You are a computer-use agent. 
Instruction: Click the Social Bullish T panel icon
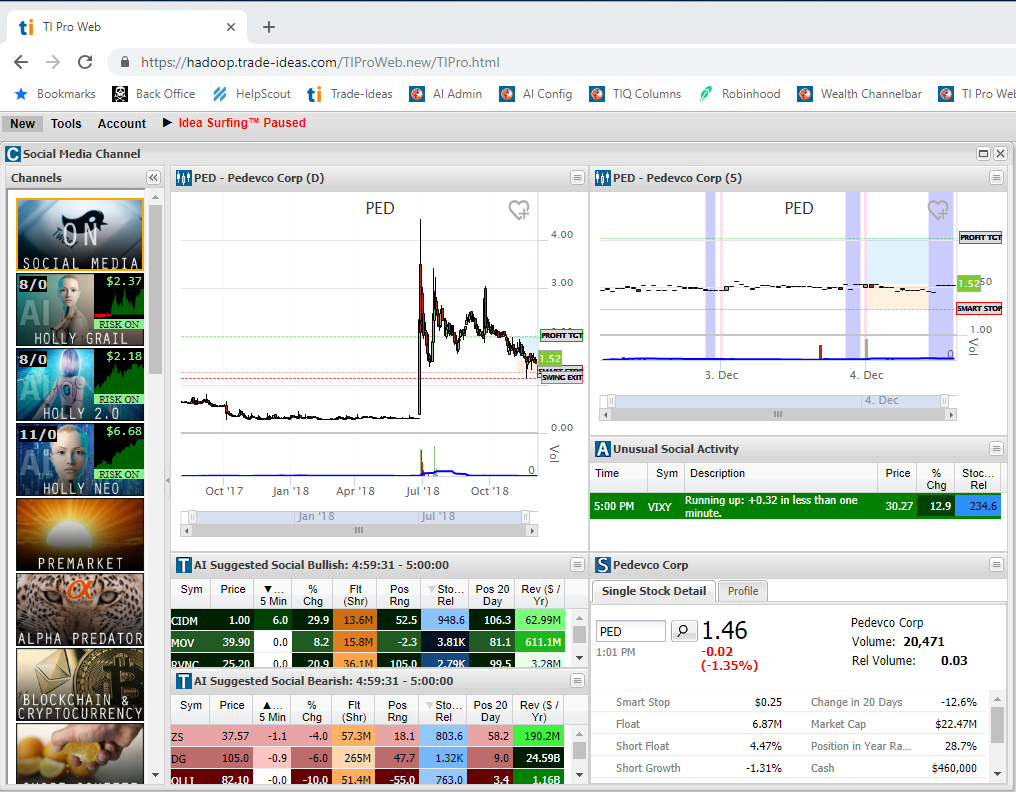click(183, 565)
